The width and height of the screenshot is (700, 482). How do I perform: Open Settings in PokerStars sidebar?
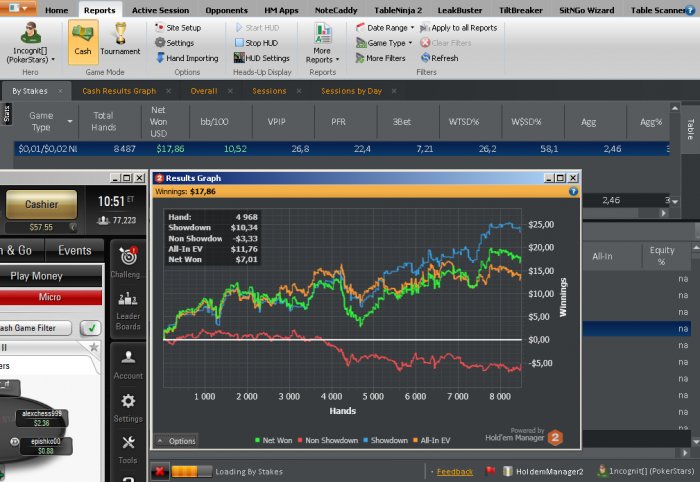pos(128,408)
